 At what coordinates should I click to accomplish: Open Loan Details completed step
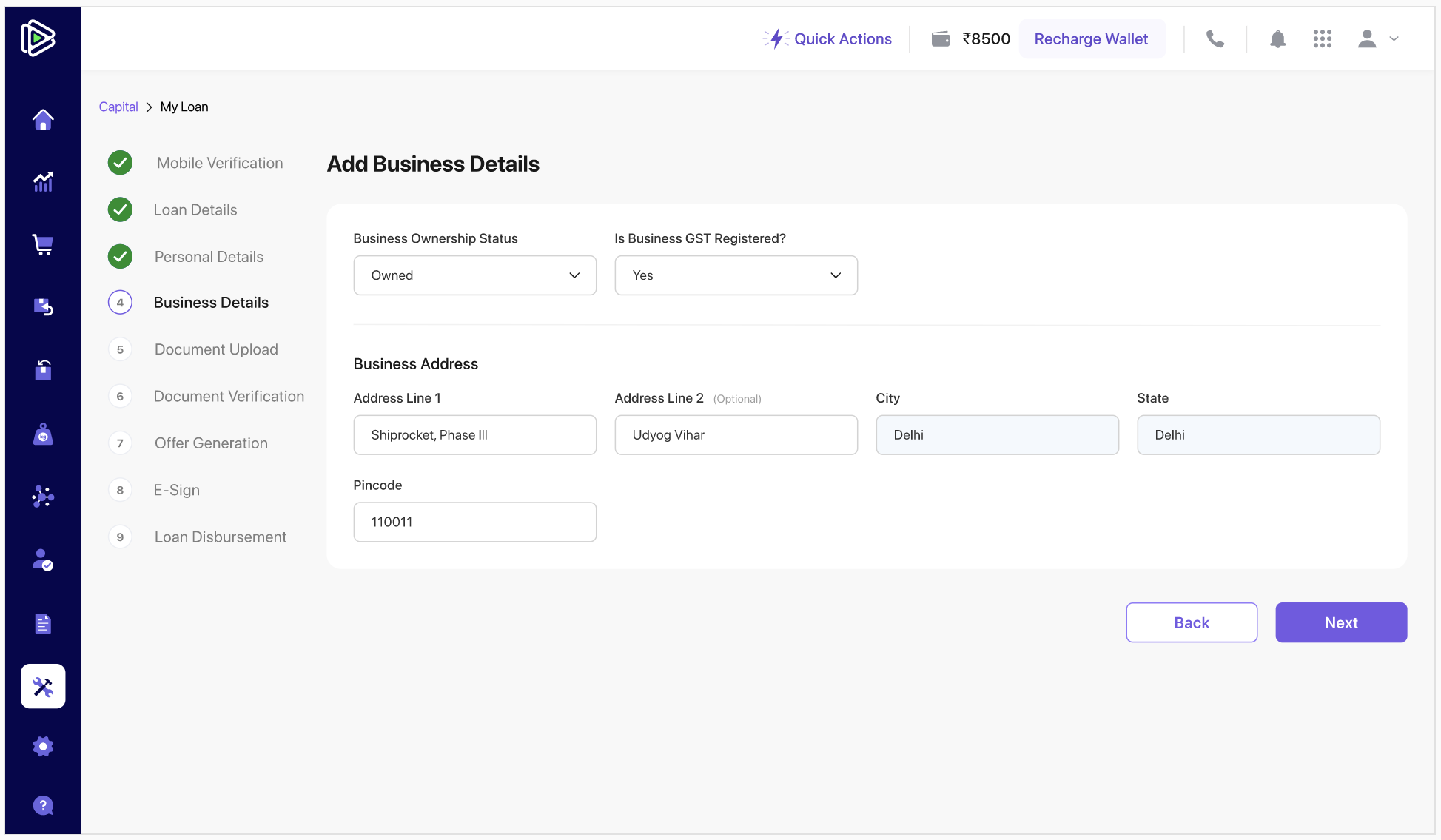(195, 210)
